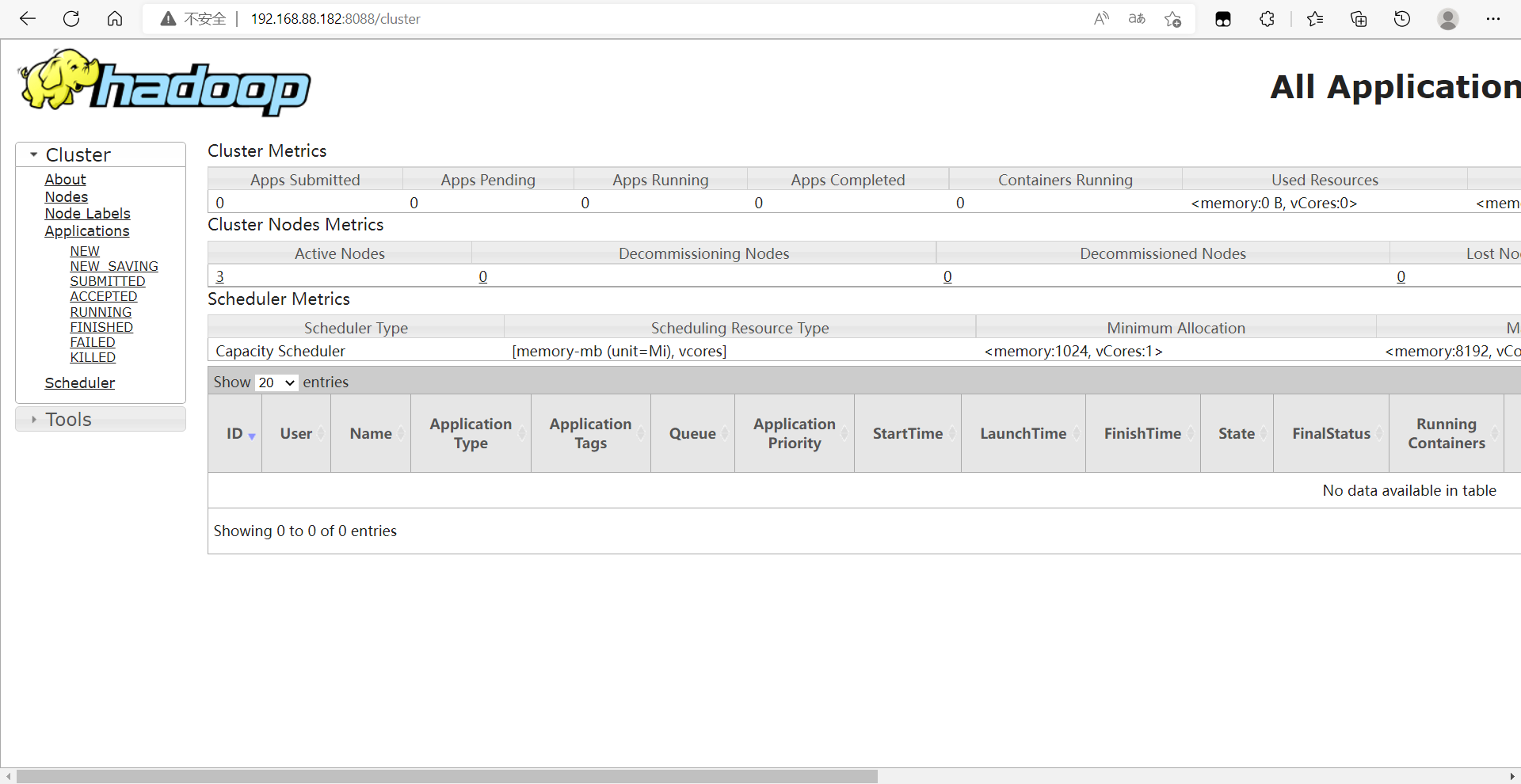Viewport: 1521px width, 784px height.
Task: Collapse the Cluster sidebar section
Action: (101, 154)
